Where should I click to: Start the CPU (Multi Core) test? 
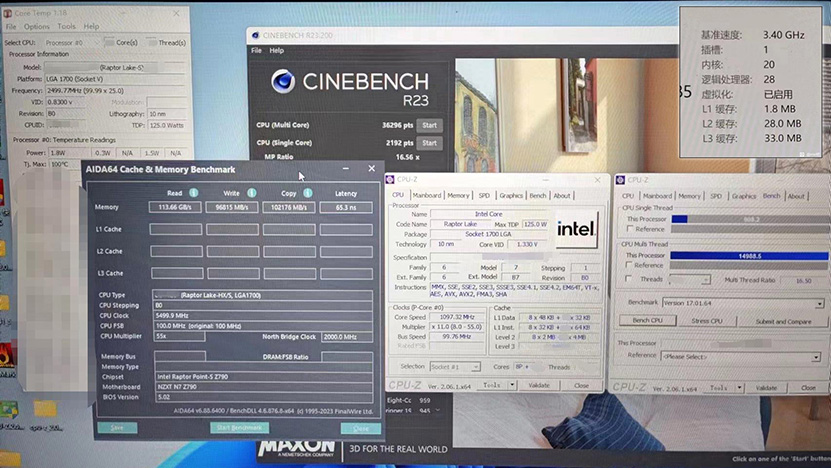429,126
